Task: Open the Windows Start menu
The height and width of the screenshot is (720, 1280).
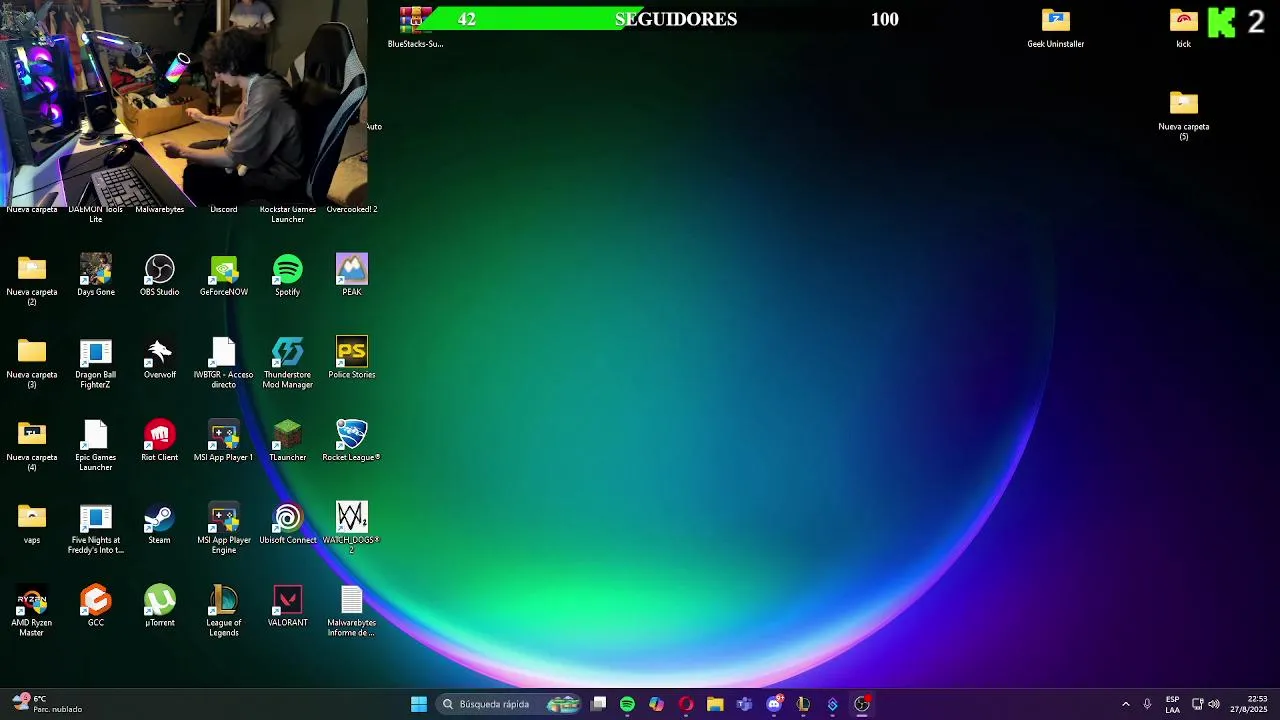Action: pyautogui.click(x=419, y=704)
